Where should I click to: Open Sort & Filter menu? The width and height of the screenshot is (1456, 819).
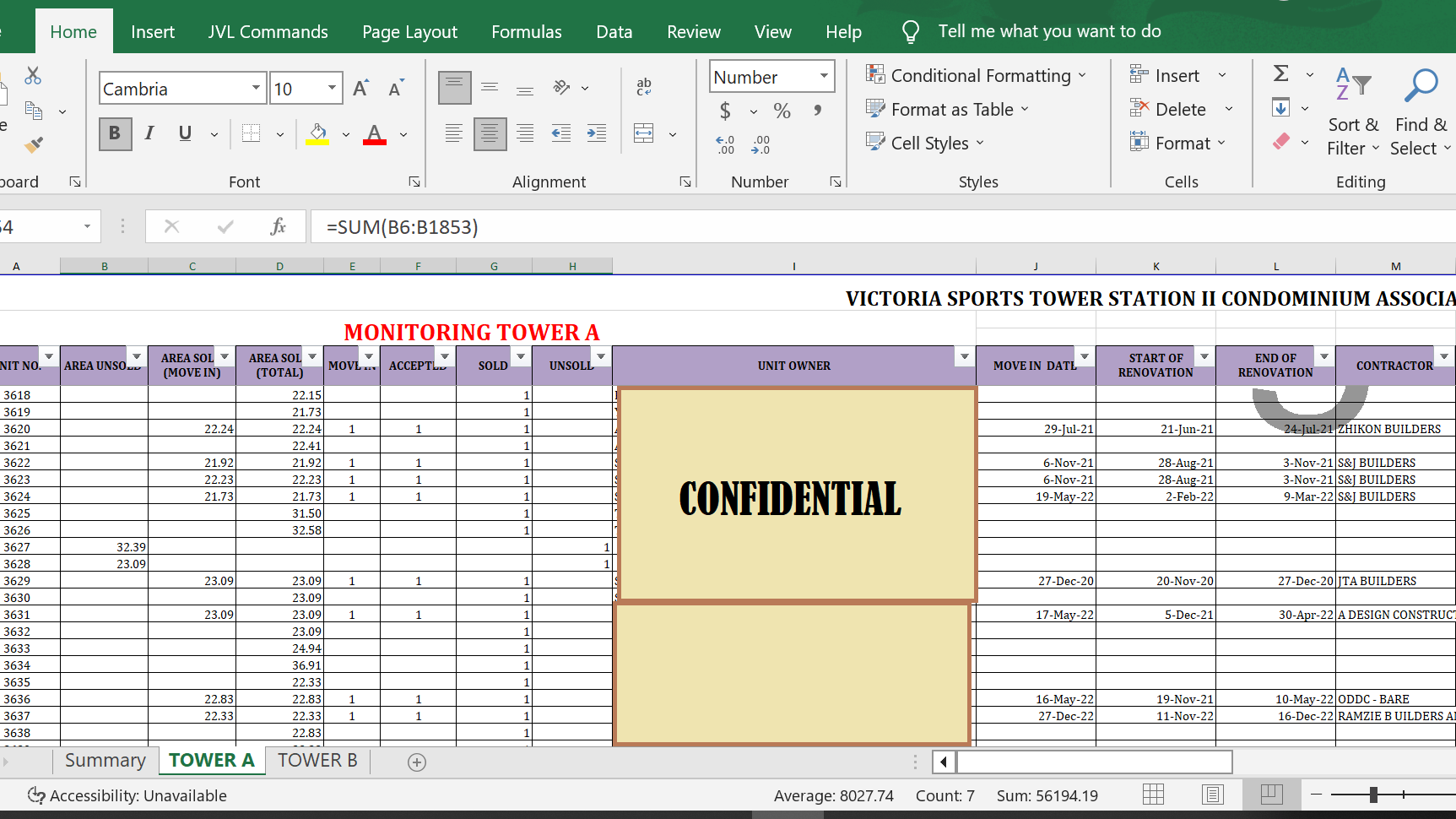[x=1354, y=111]
